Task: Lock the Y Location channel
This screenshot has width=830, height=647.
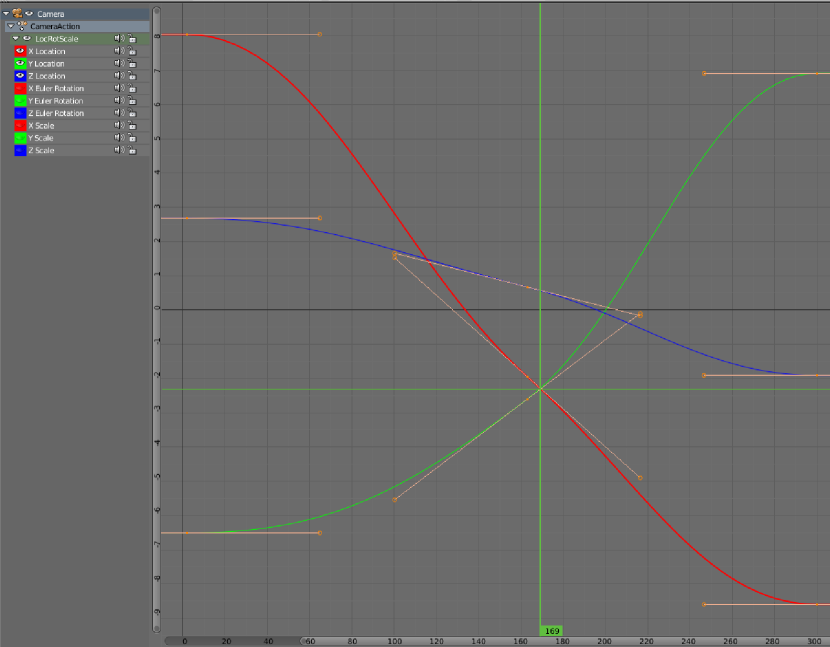Action: [x=132, y=63]
